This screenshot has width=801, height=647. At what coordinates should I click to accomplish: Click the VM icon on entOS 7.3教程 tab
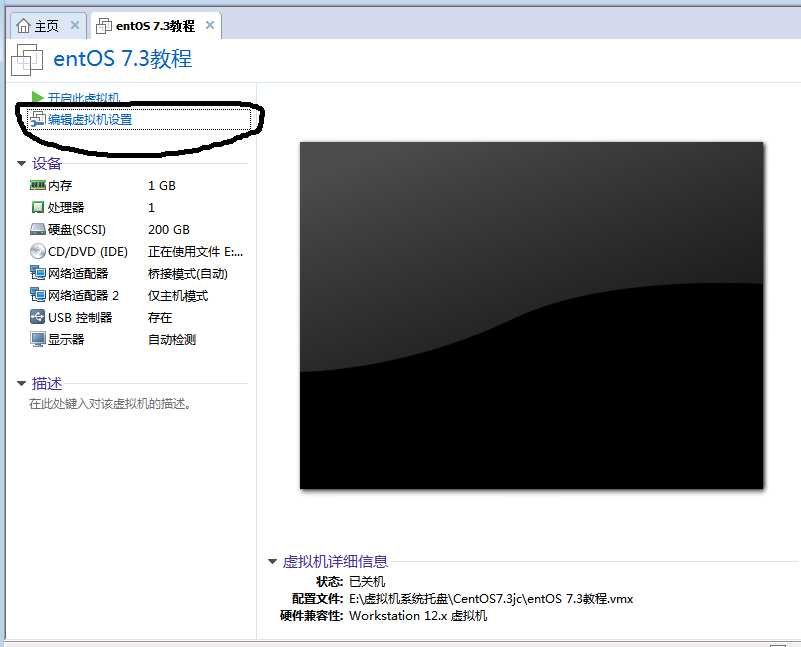pyautogui.click(x=104, y=26)
